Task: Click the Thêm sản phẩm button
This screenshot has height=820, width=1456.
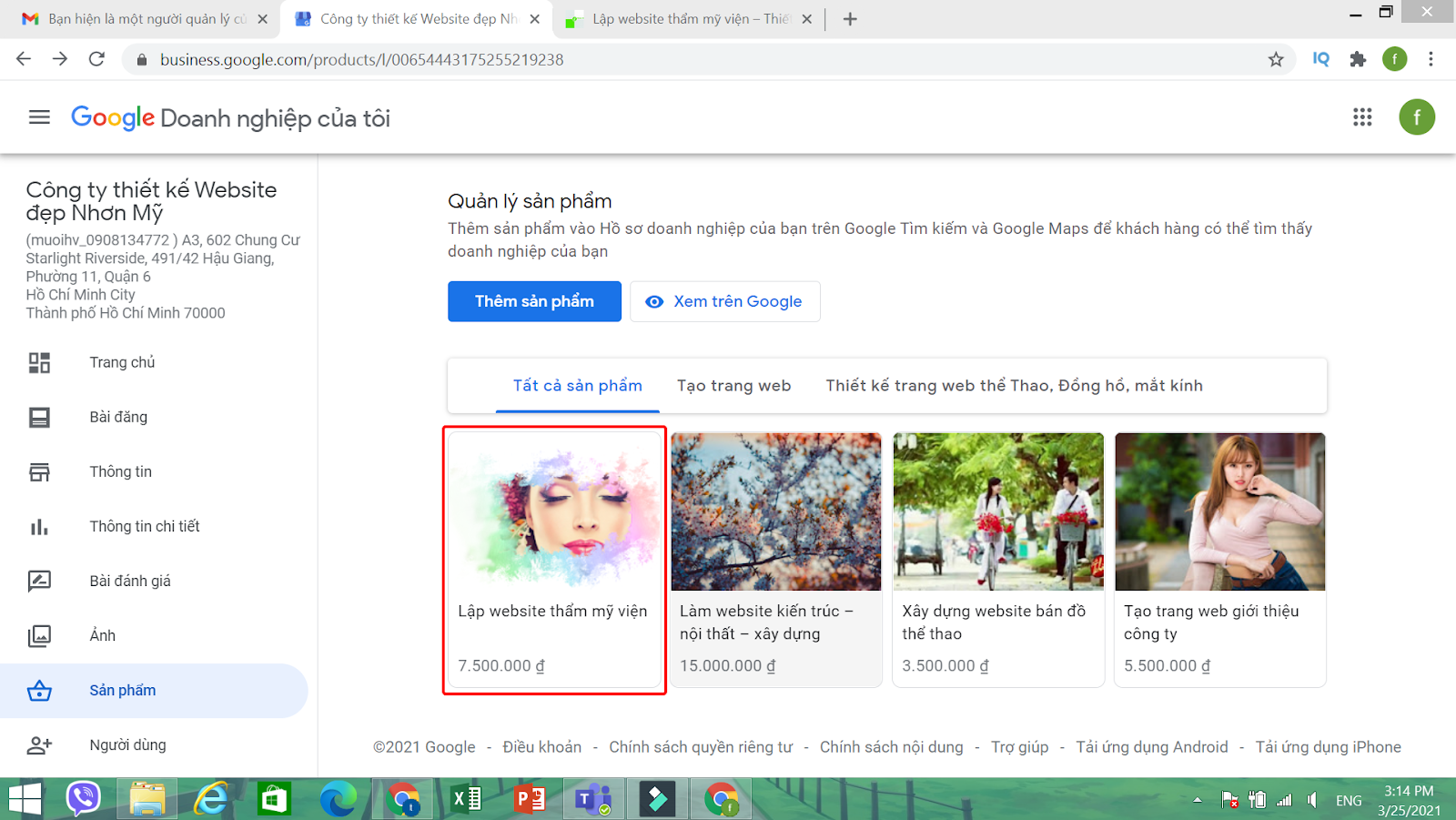Action: [x=534, y=301]
